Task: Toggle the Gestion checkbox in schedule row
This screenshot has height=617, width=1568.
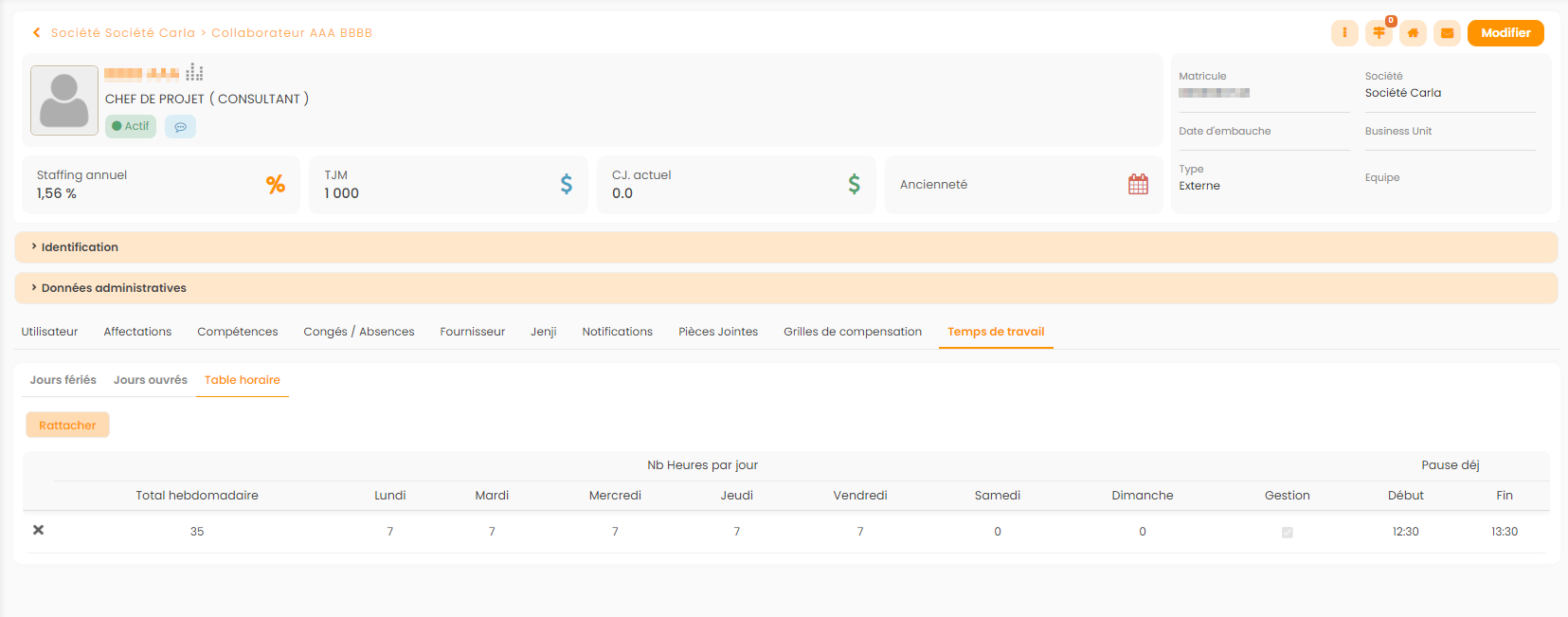Action: 1287,532
